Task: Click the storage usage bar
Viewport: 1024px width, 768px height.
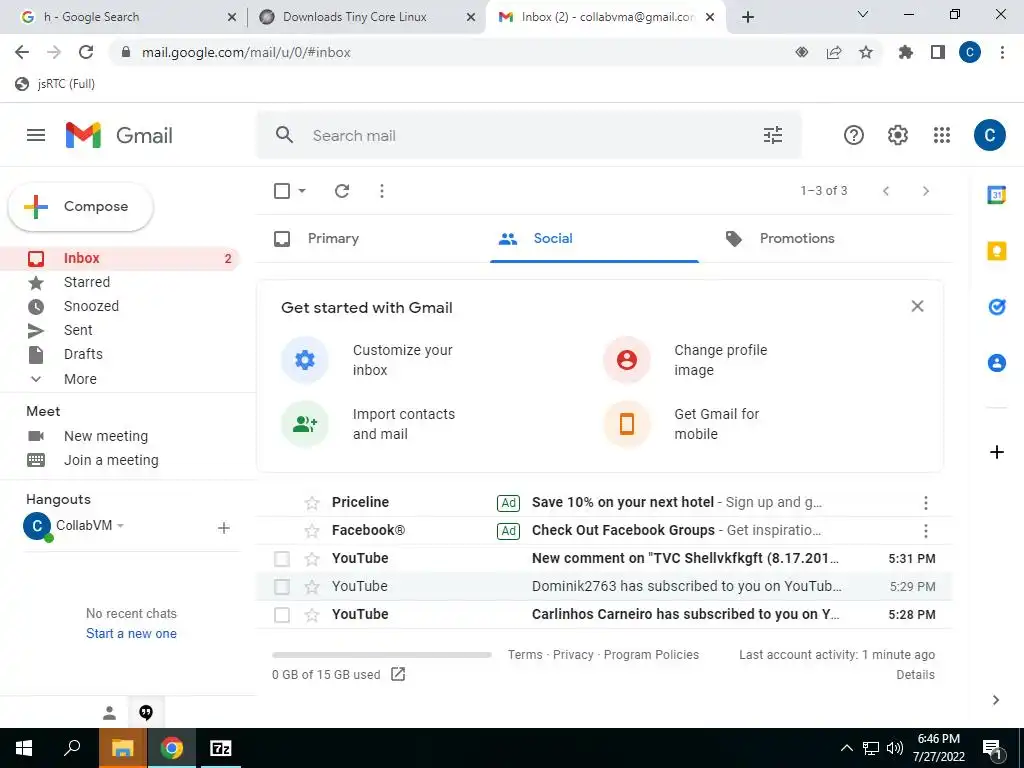Action: coord(381,654)
